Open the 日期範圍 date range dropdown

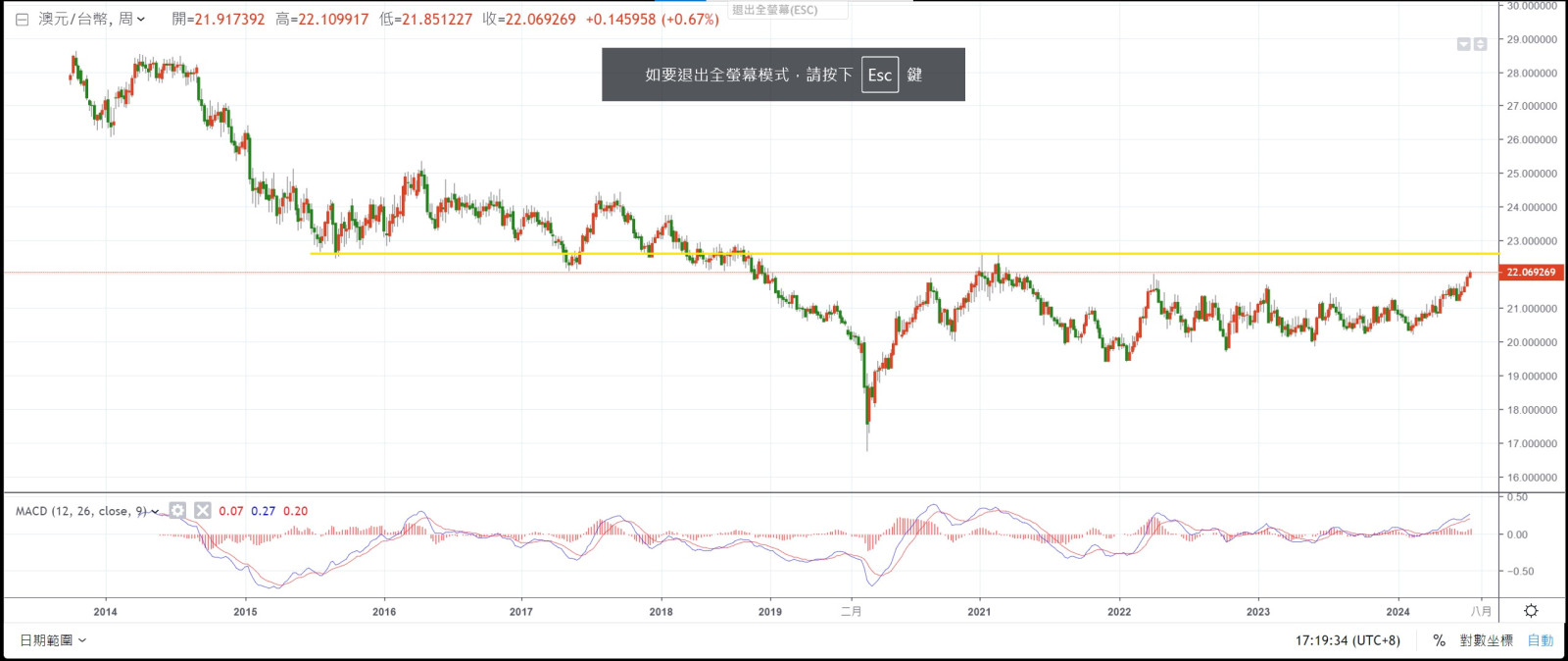coord(53,640)
